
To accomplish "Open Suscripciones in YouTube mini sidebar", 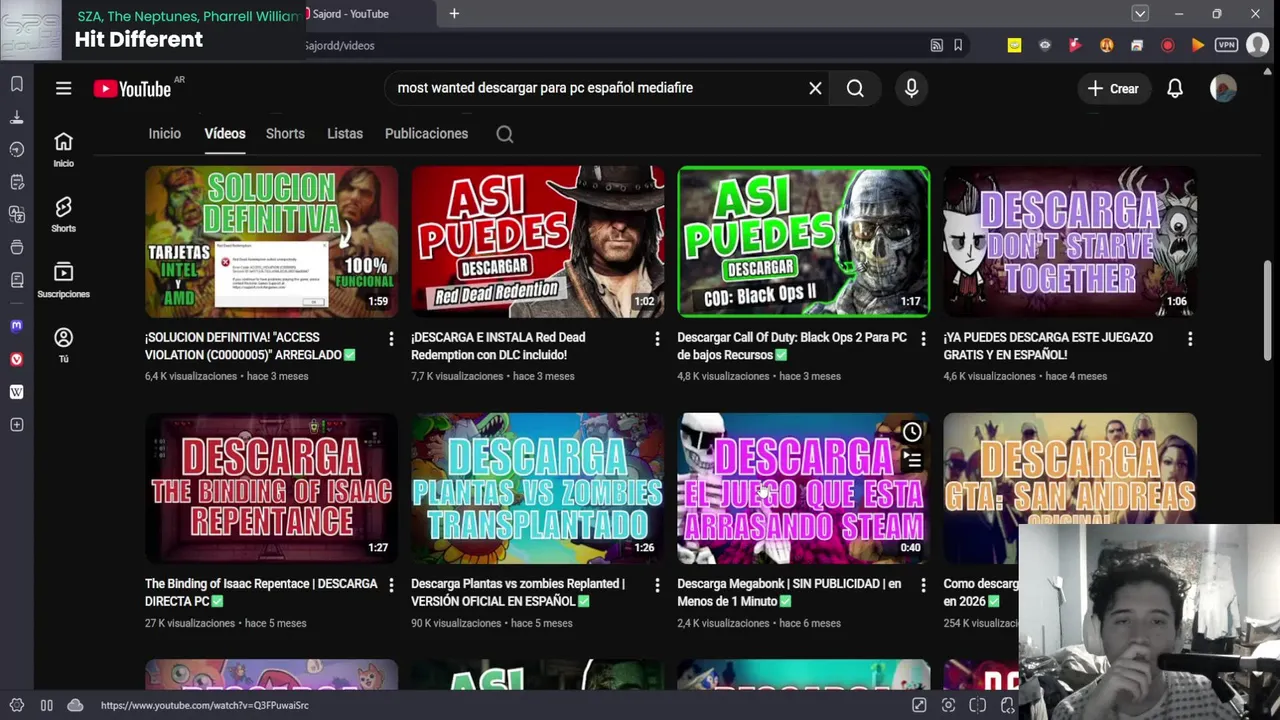I will [x=63, y=280].
